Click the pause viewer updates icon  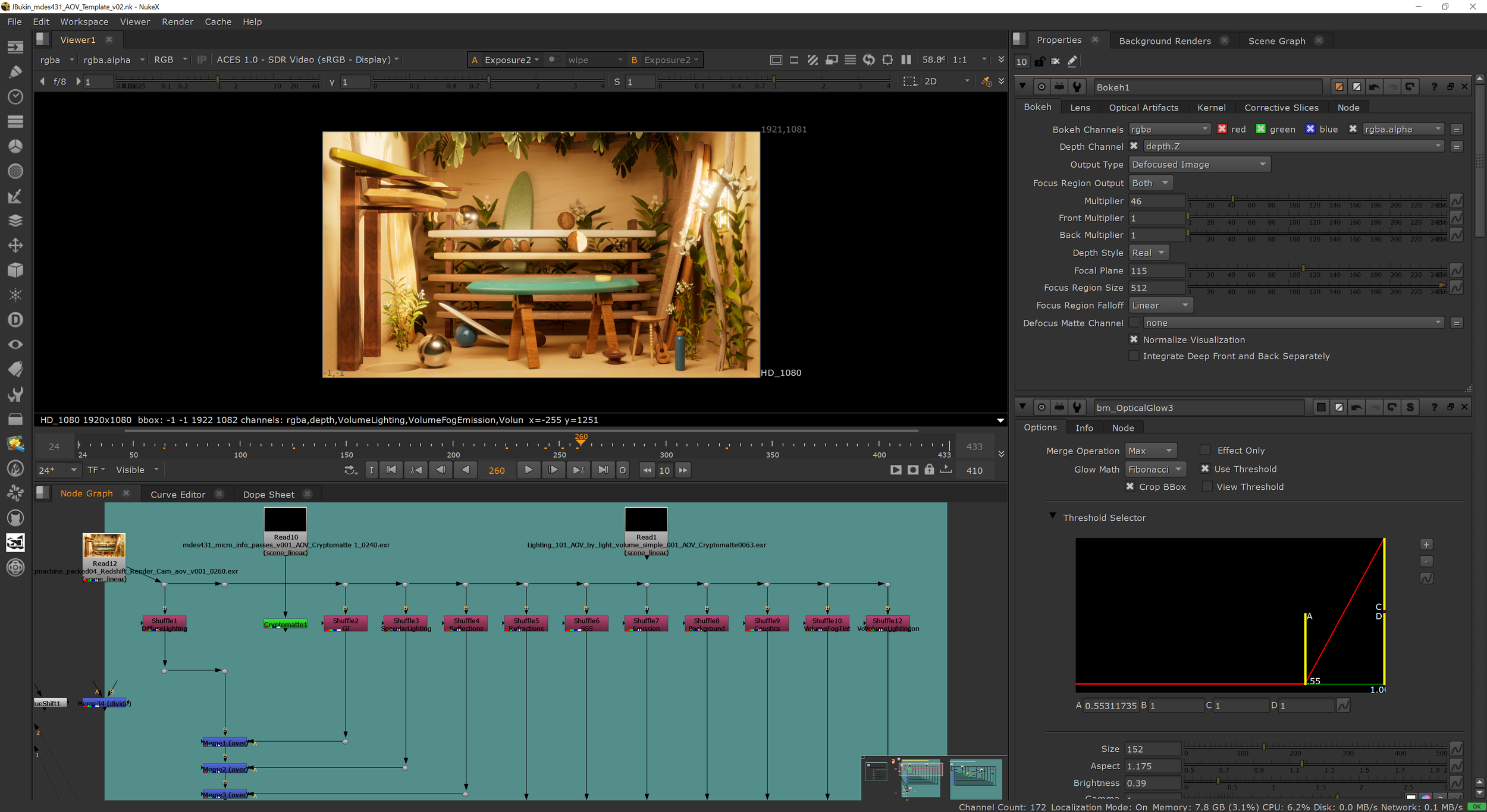[x=906, y=60]
